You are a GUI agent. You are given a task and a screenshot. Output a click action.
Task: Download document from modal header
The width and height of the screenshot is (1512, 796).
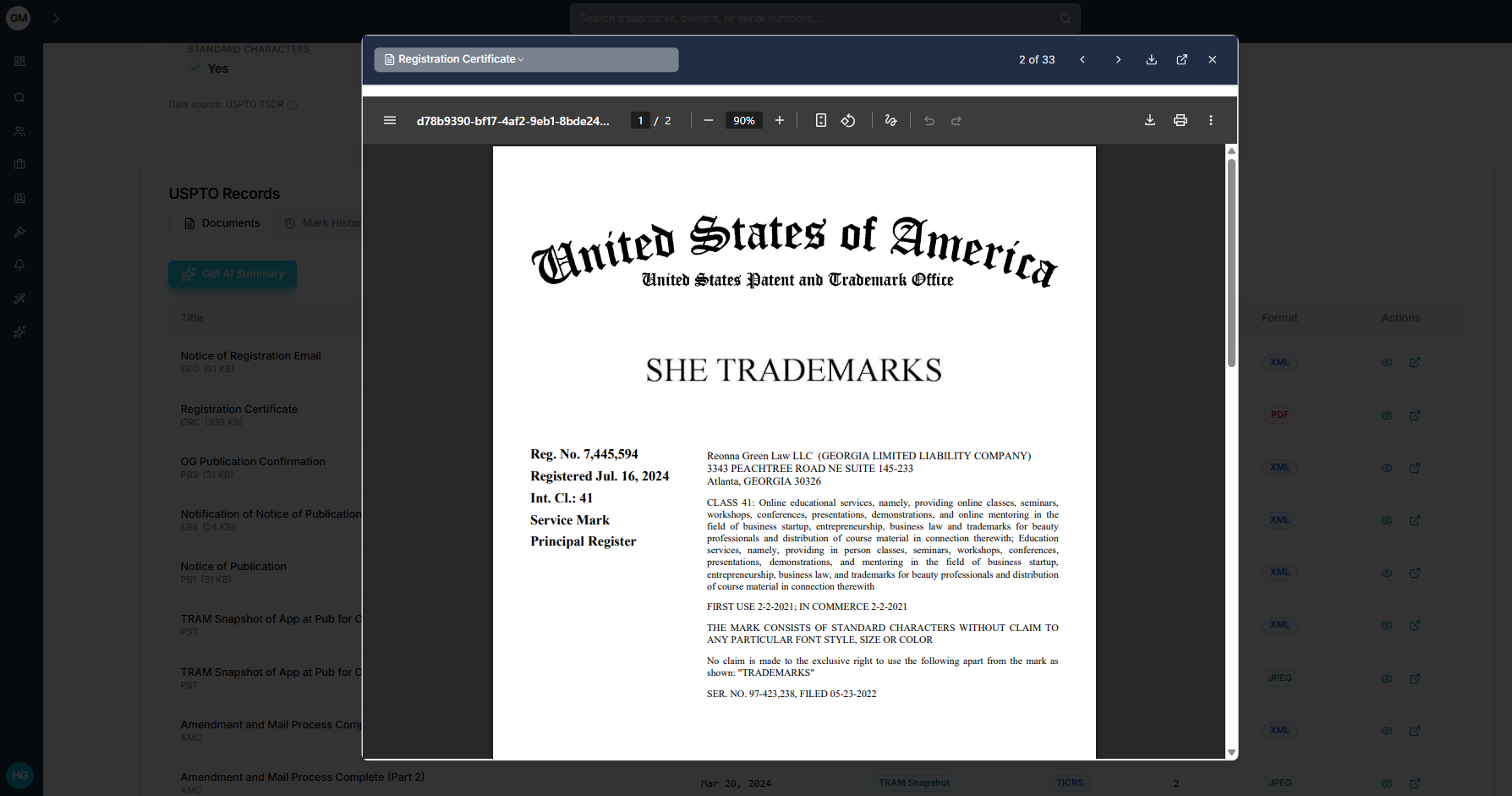point(1151,59)
